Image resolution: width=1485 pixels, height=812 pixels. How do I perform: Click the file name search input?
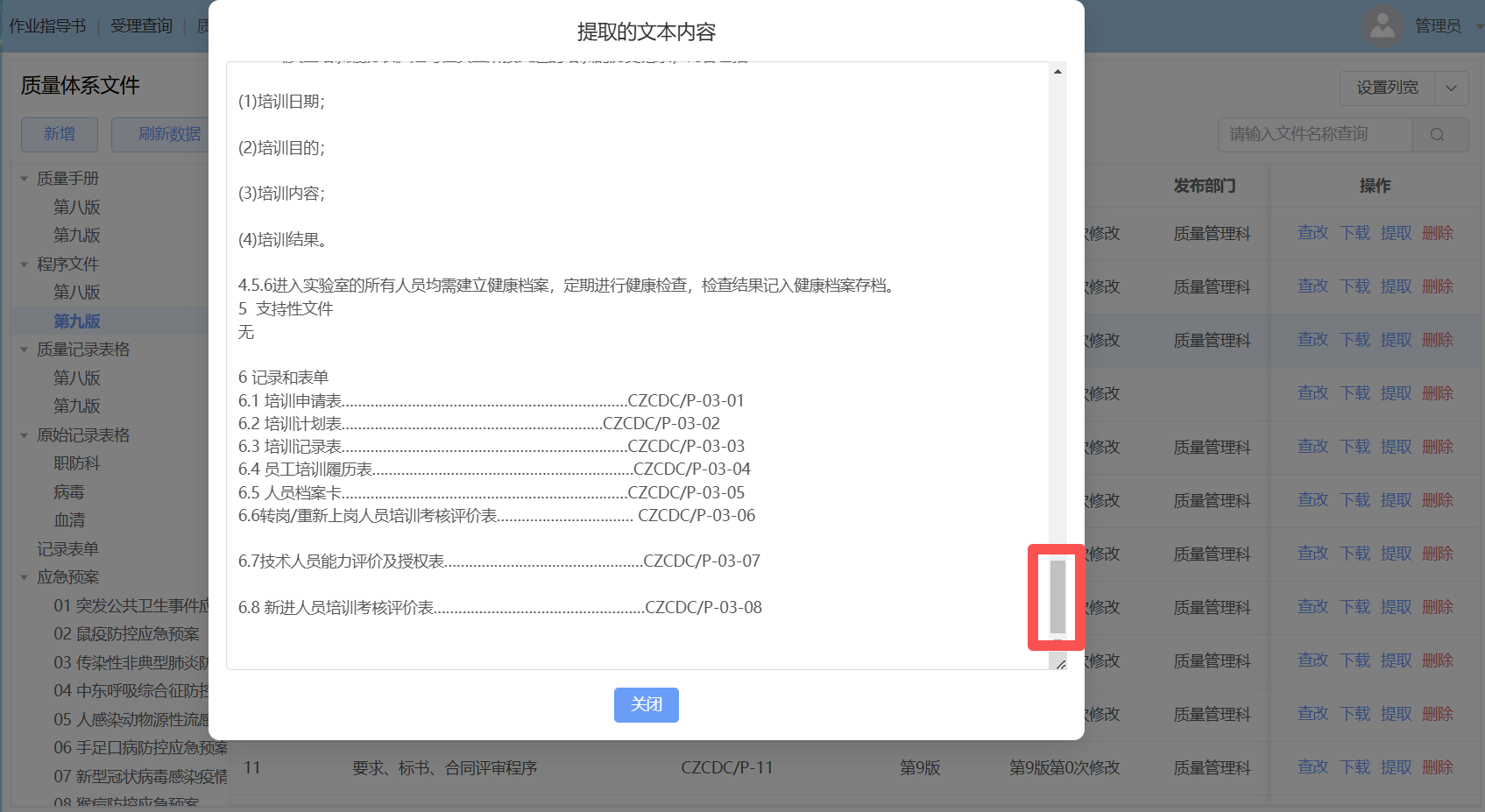tap(1315, 134)
